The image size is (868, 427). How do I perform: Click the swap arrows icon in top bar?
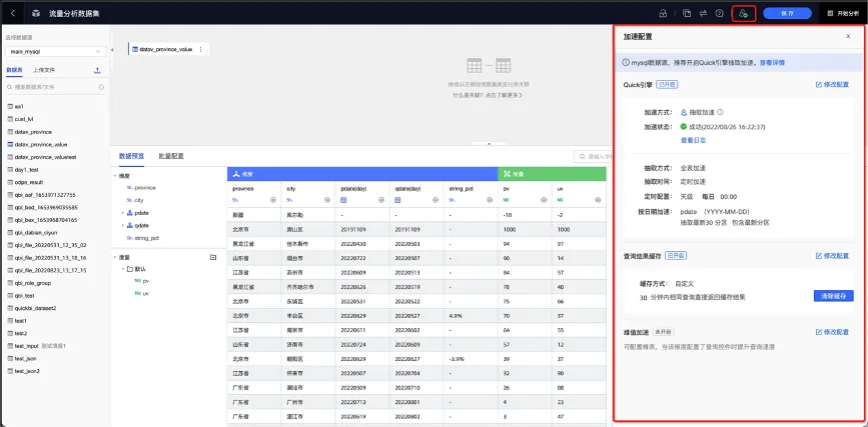coord(703,13)
